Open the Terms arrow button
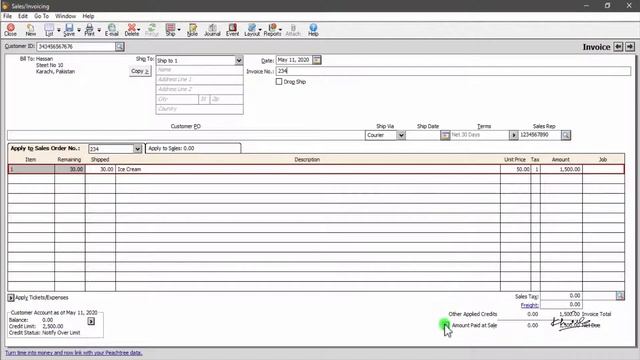 pos(513,135)
